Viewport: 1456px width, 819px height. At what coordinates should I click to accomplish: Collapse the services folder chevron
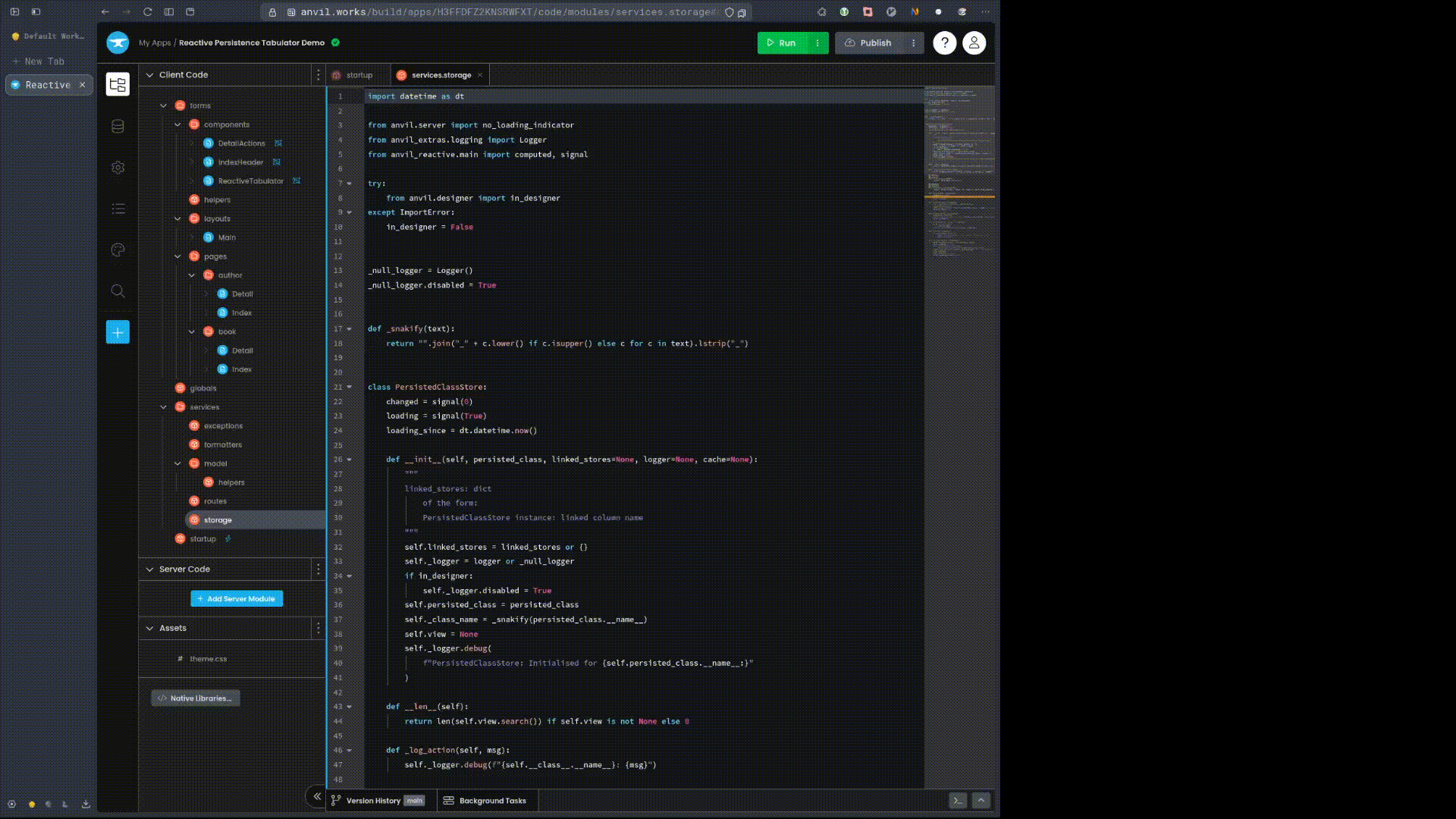[163, 407]
